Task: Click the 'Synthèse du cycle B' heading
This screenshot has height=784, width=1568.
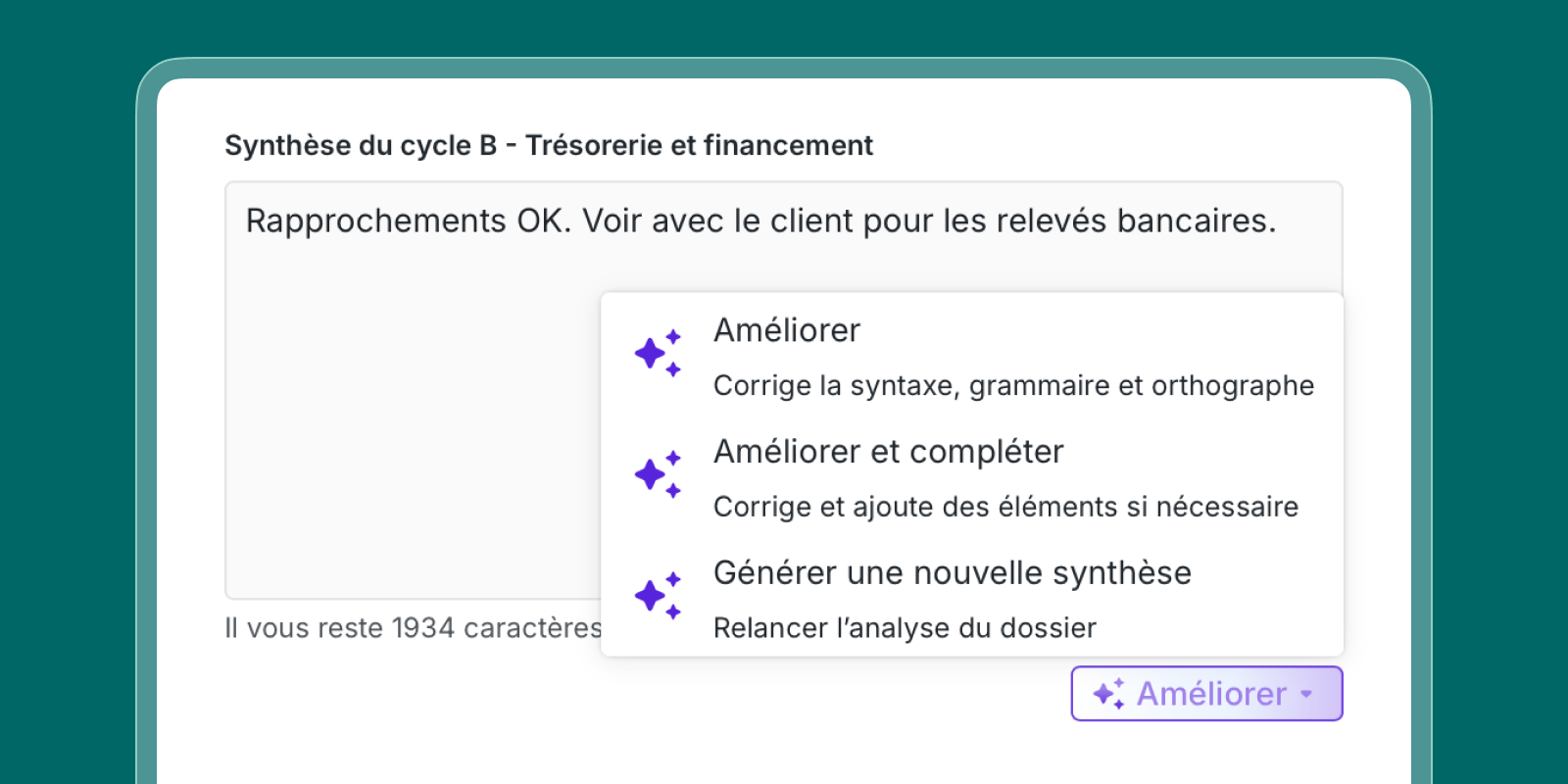Action: [361, 146]
